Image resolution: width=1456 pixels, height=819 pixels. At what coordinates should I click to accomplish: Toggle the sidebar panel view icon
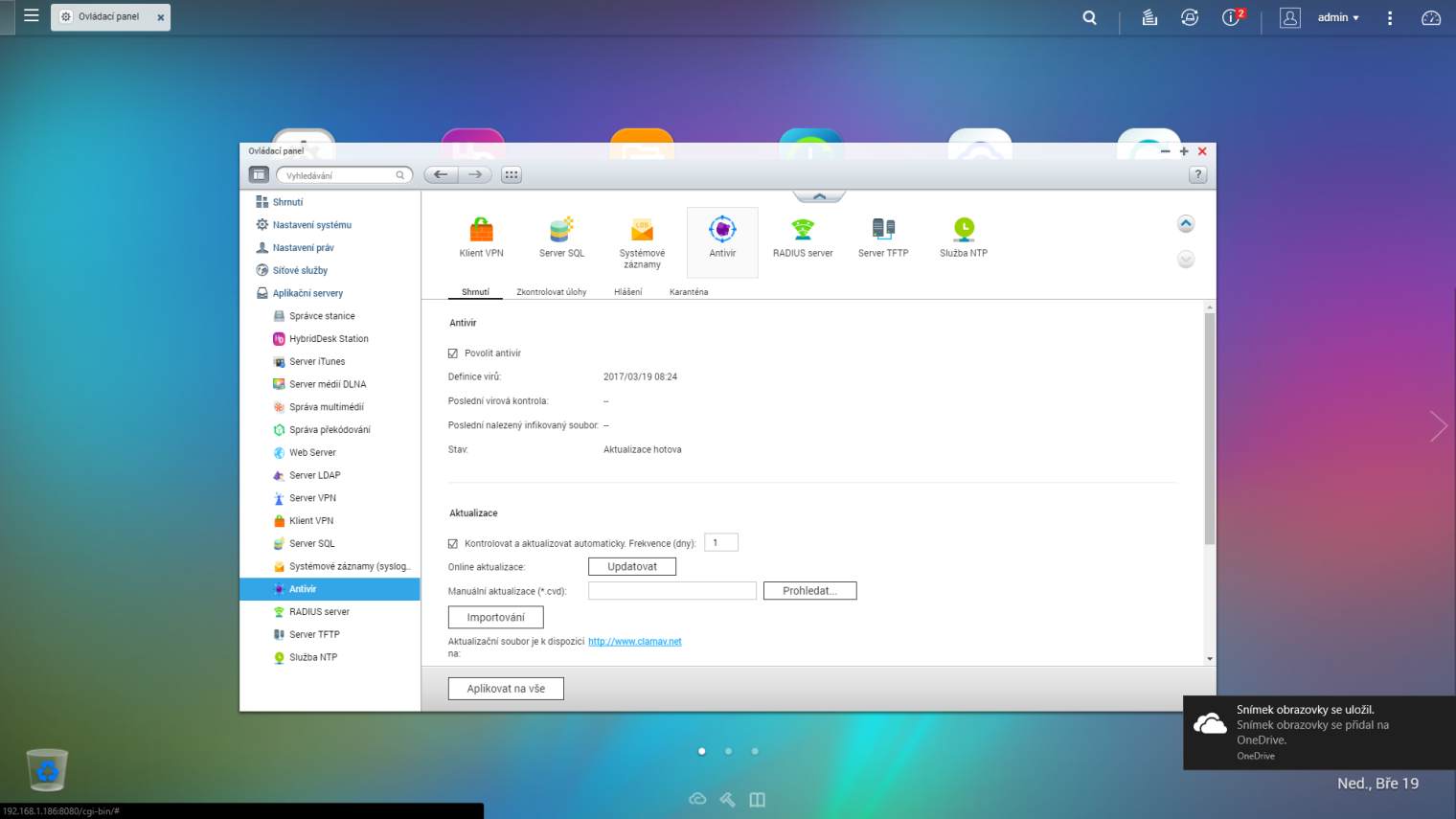259,174
